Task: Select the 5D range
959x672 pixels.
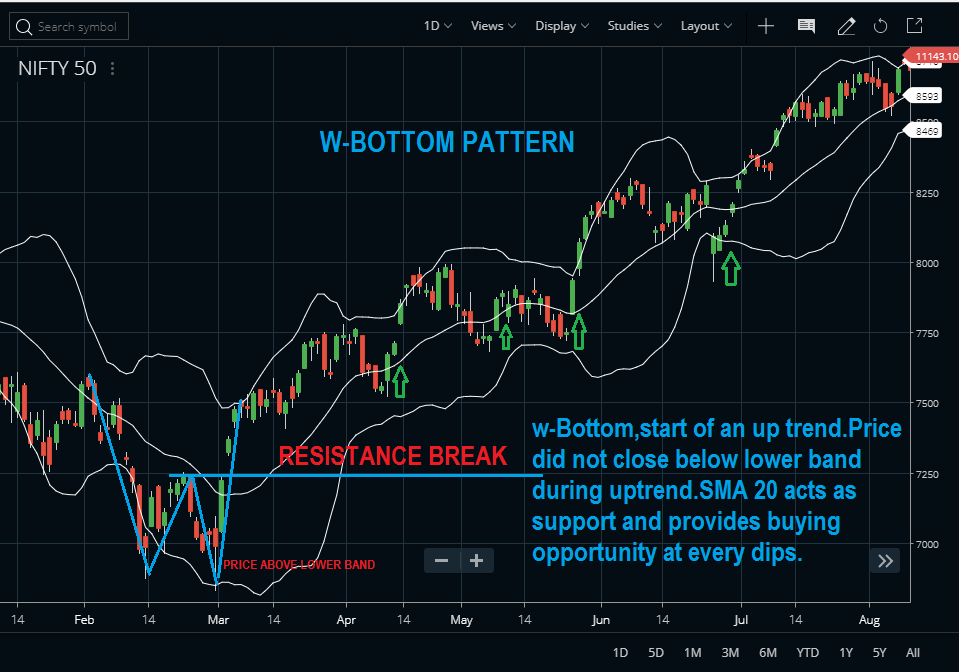Action: (x=656, y=652)
